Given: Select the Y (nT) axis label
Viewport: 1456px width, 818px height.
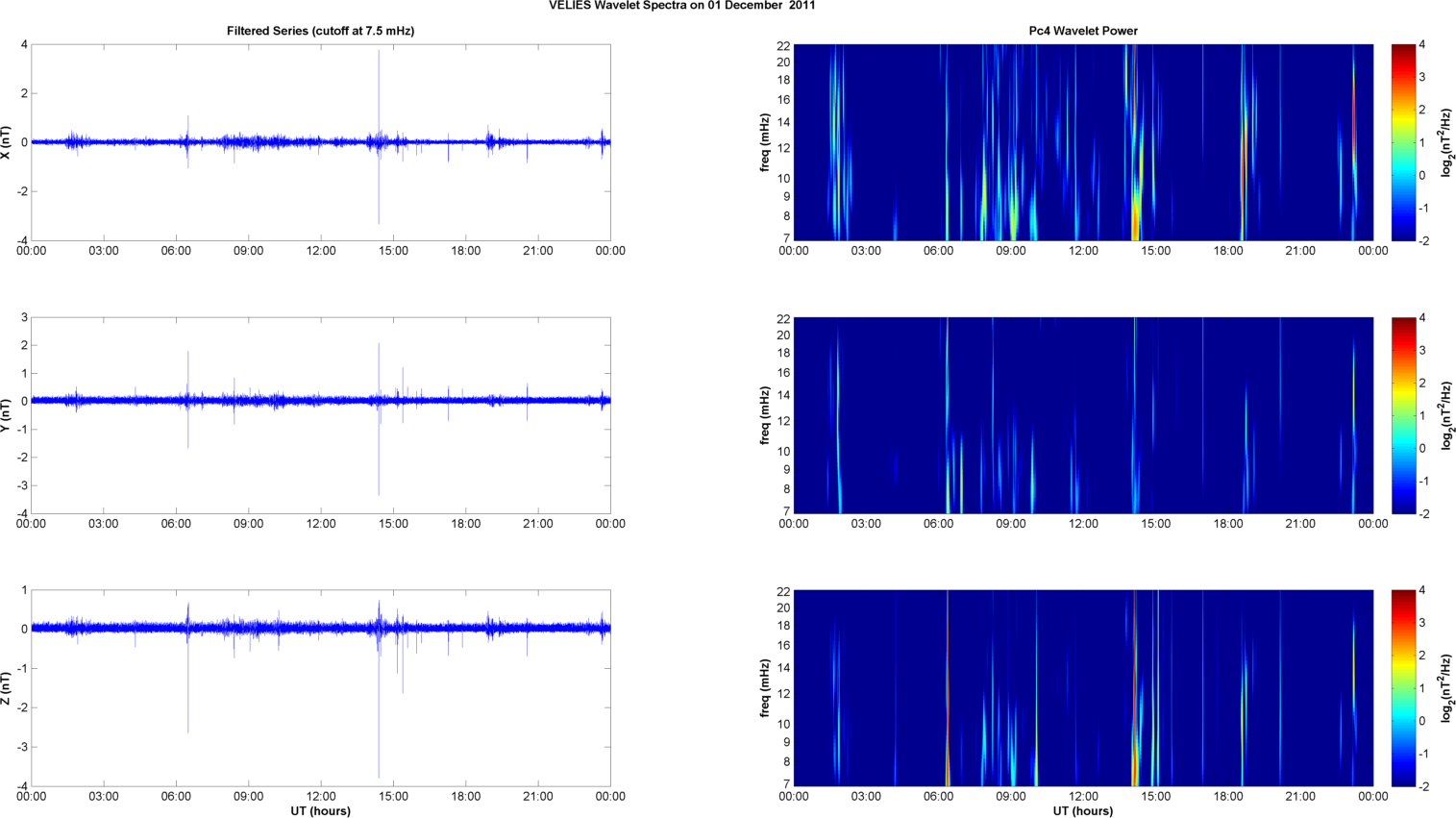Looking at the screenshot, I should point(7,415).
